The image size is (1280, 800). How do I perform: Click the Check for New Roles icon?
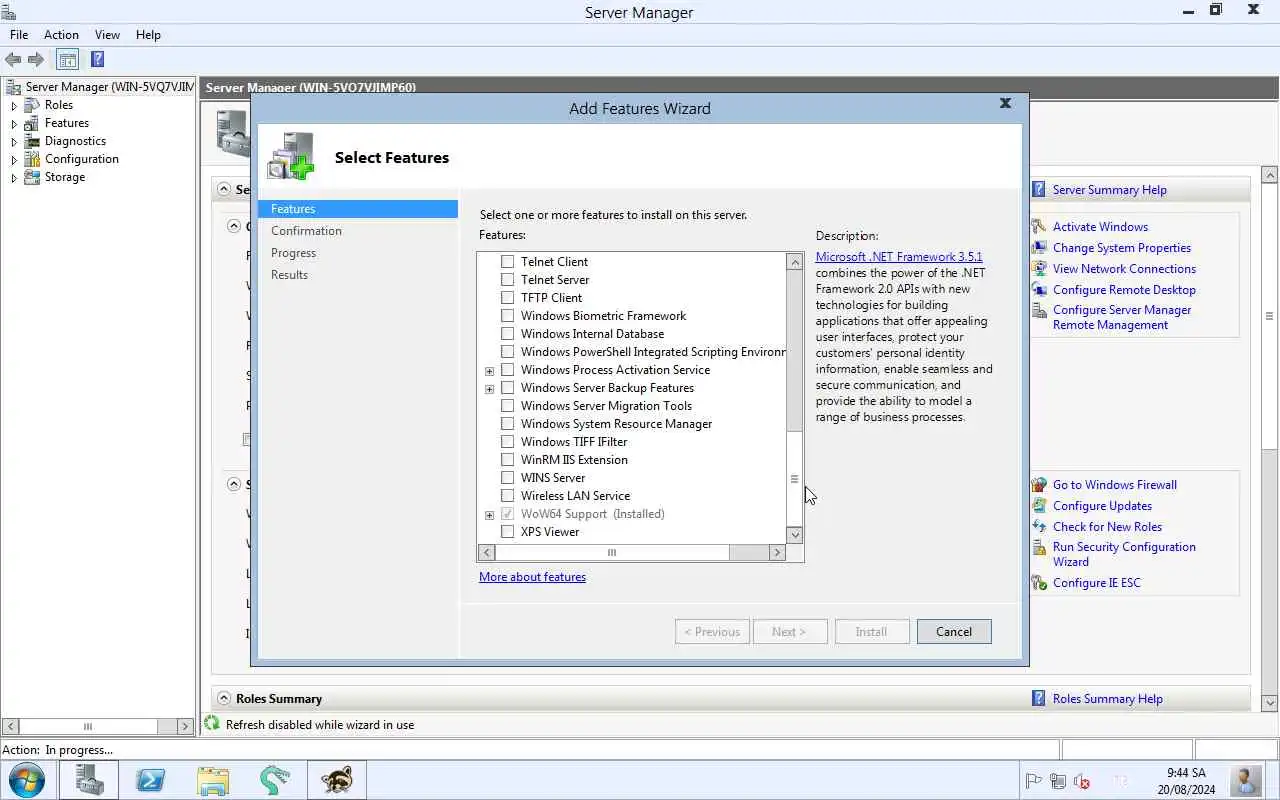point(1039,527)
